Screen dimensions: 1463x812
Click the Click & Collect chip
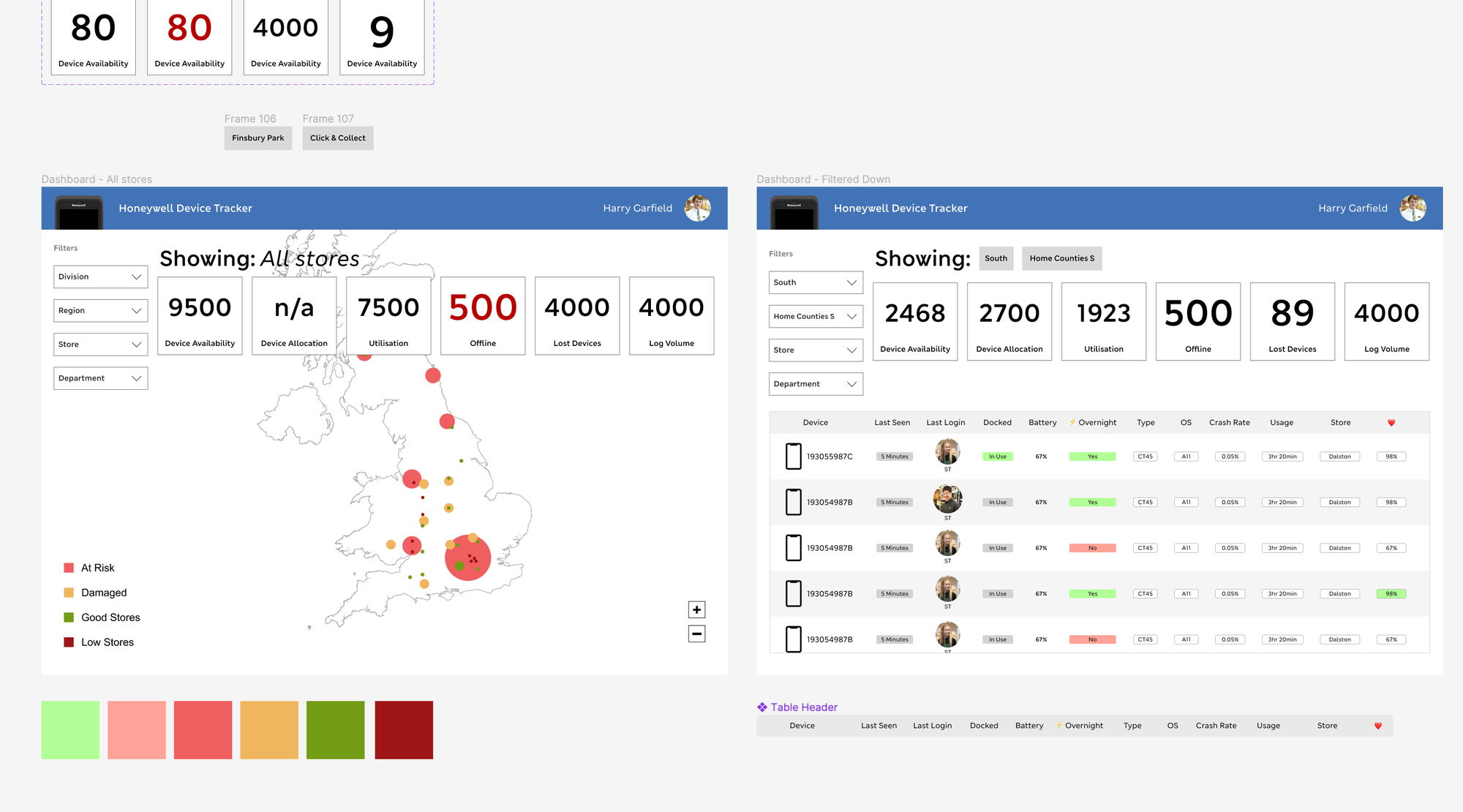click(x=337, y=138)
